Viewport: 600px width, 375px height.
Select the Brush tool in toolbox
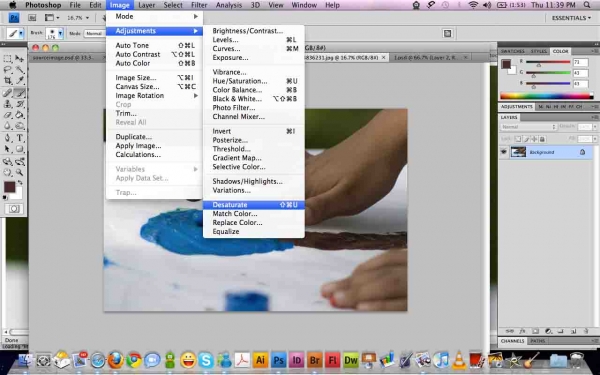click(19, 93)
